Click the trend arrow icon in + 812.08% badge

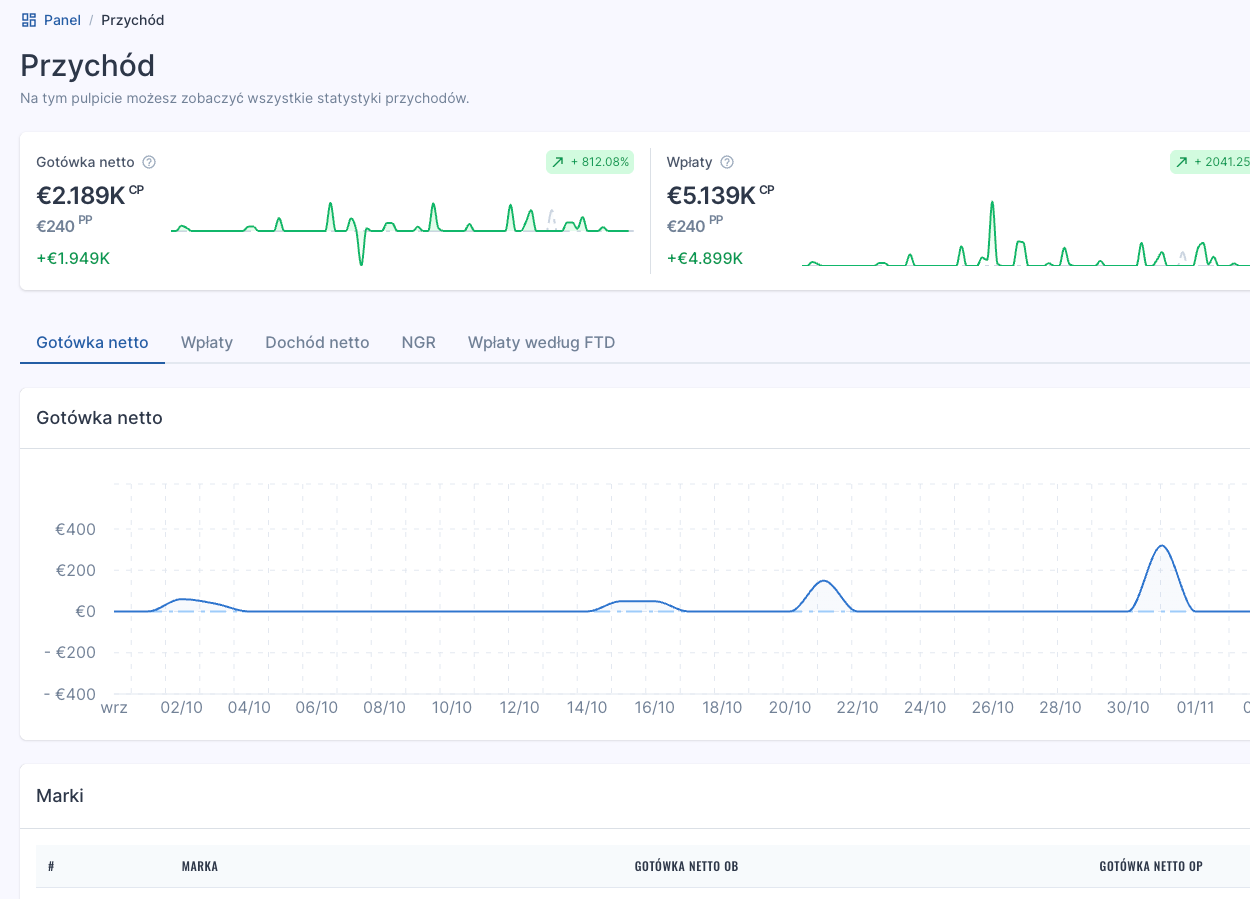click(559, 162)
